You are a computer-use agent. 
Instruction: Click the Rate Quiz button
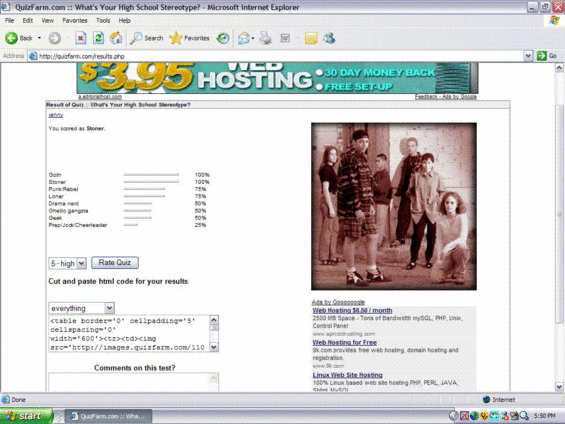pyautogui.click(x=115, y=263)
